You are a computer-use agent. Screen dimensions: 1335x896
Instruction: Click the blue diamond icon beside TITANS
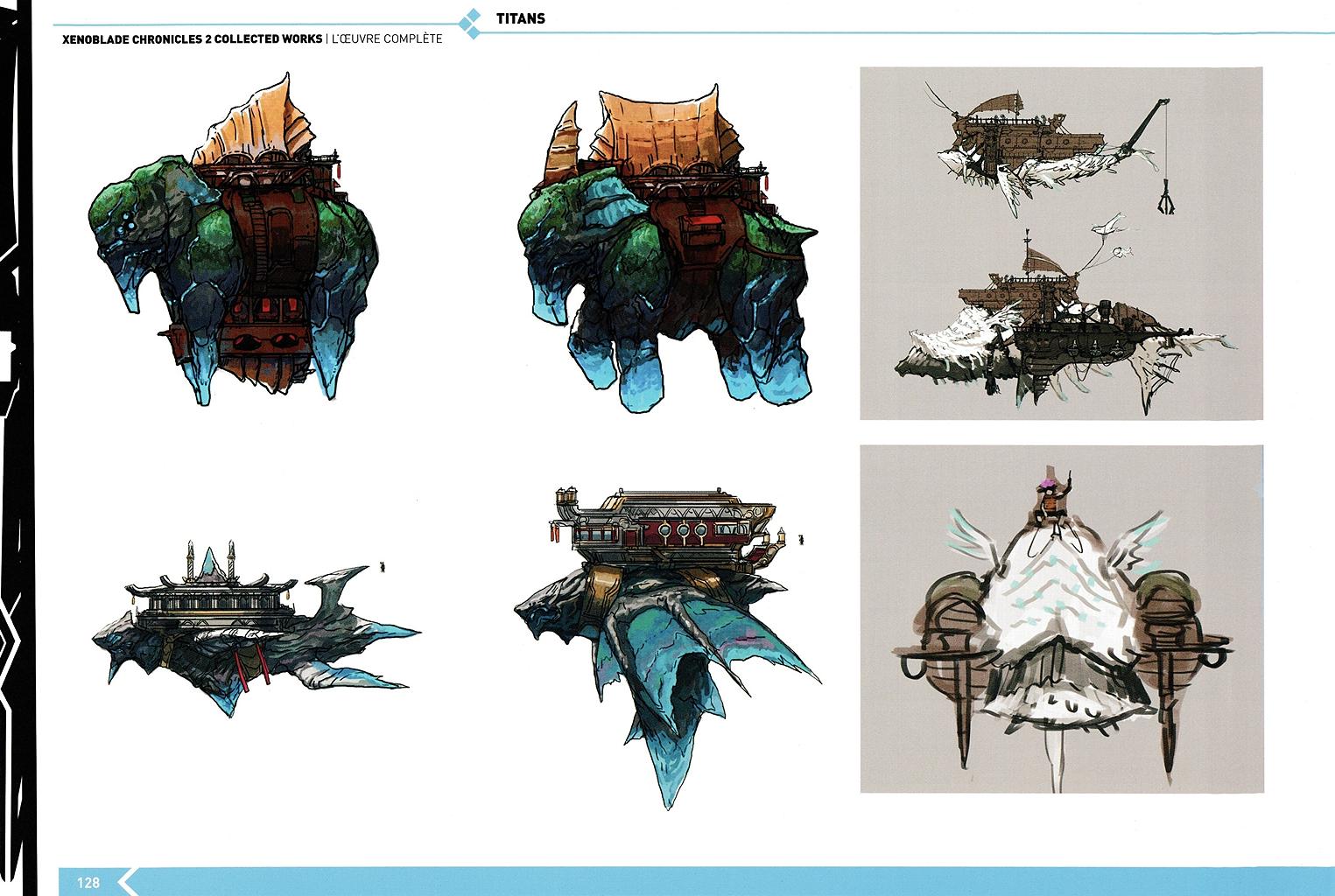tap(471, 24)
